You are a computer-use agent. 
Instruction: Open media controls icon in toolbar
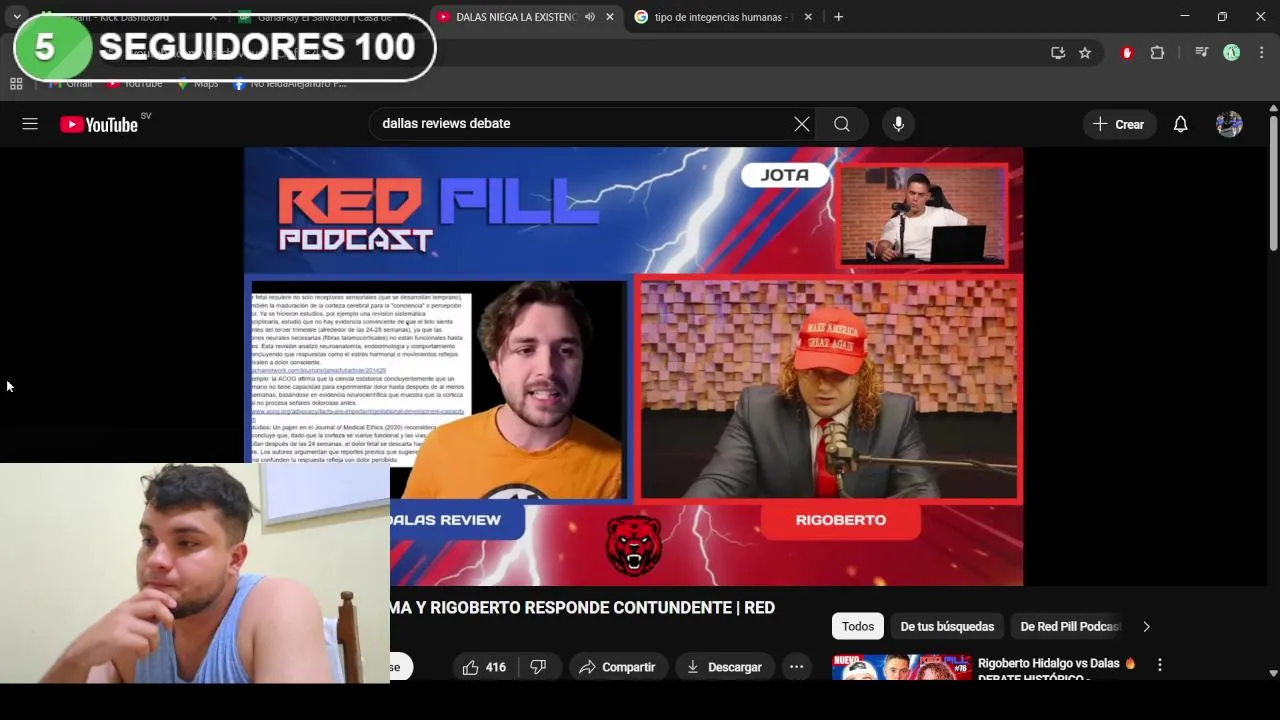[1202, 53]
